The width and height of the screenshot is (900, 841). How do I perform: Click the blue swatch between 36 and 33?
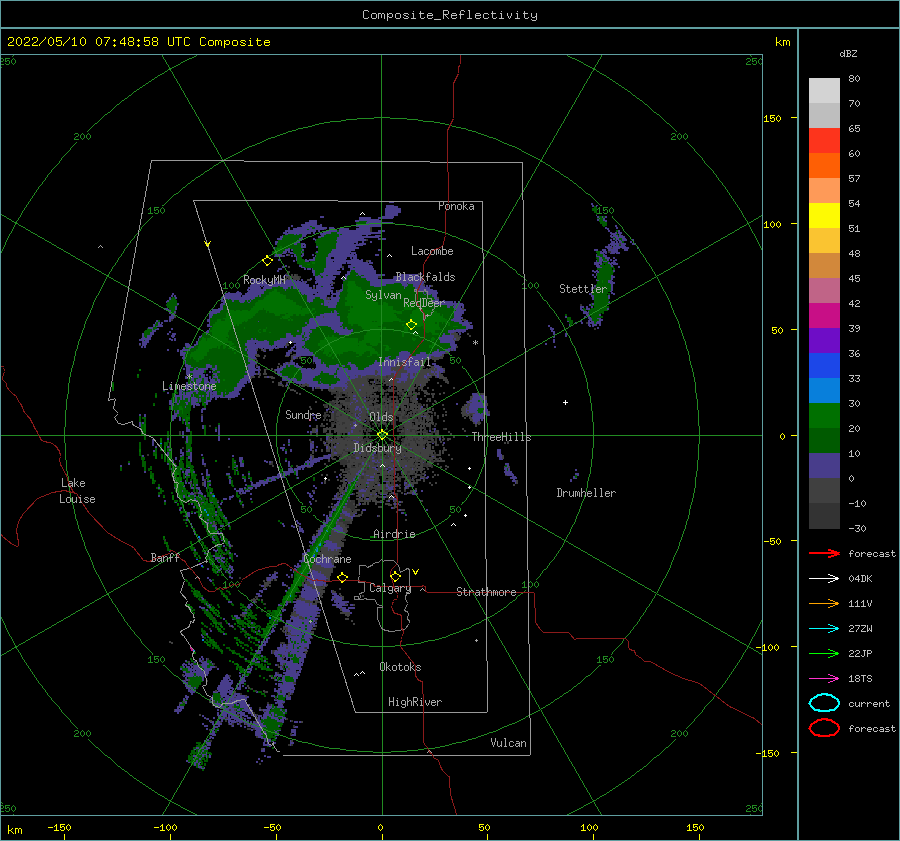pyautogui.click(x=824, y=365)
